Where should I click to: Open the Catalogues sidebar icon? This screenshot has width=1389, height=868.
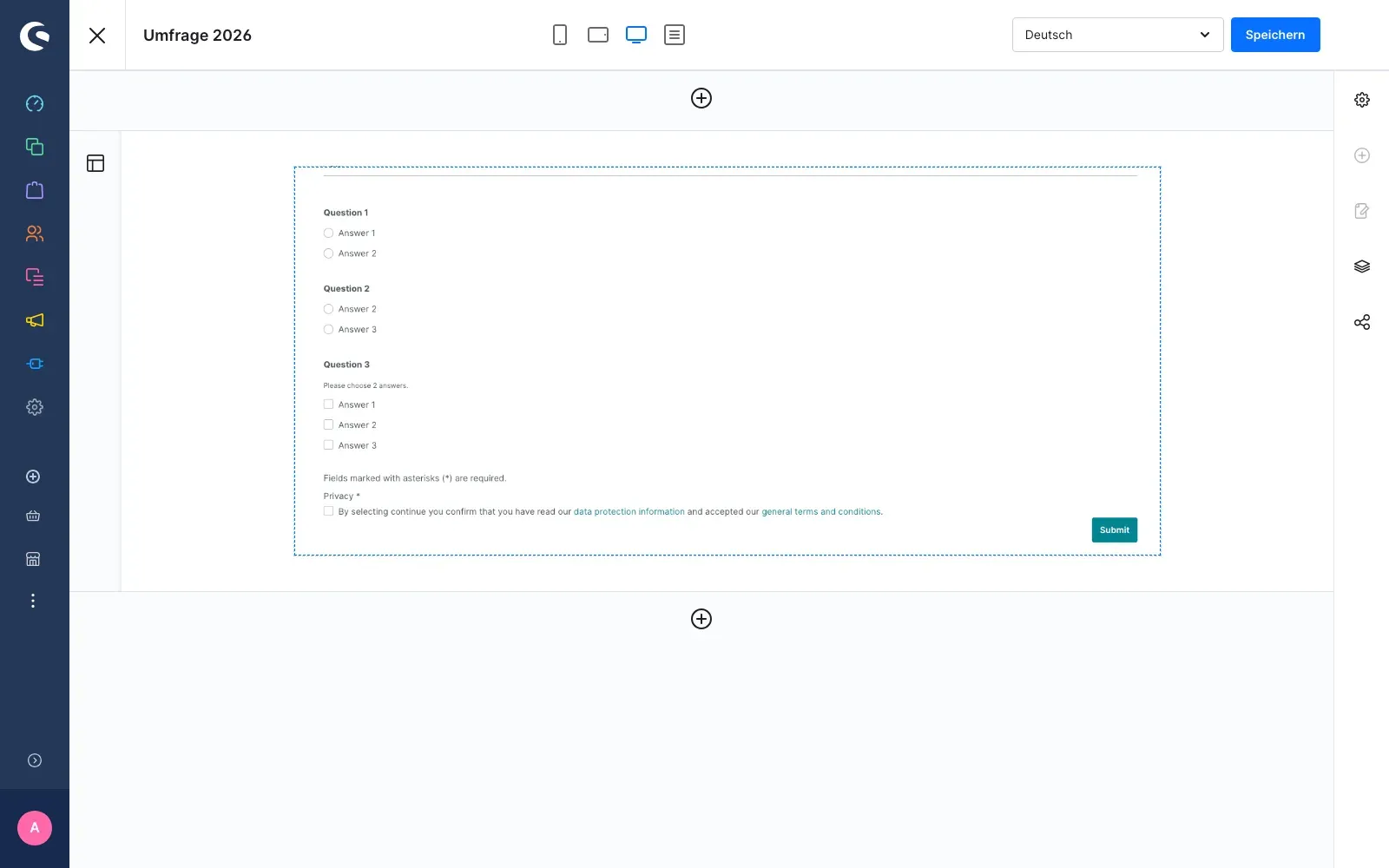pyautogui.click(x=35, y=147)
